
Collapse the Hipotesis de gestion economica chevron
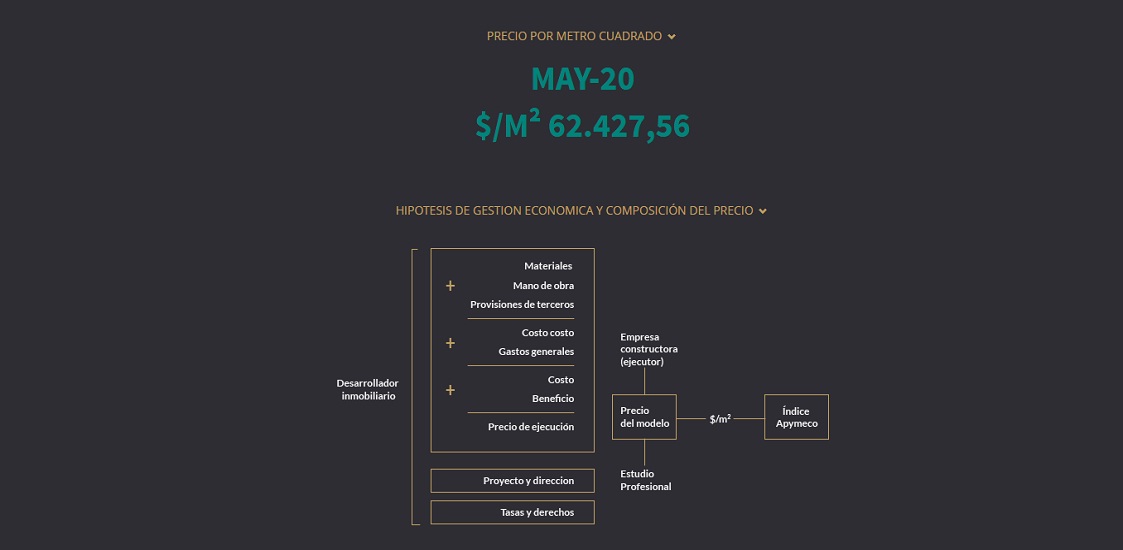763,211
